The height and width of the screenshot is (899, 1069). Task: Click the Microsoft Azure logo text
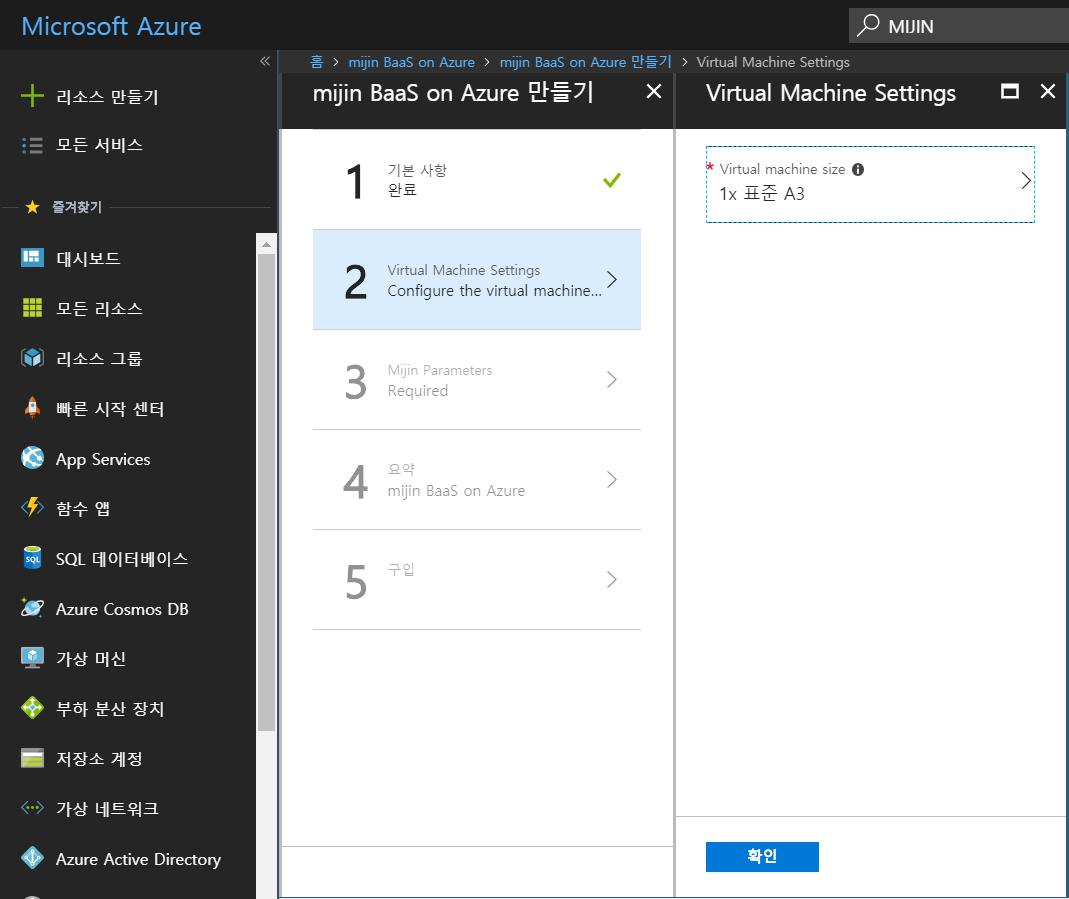[111, 26]
